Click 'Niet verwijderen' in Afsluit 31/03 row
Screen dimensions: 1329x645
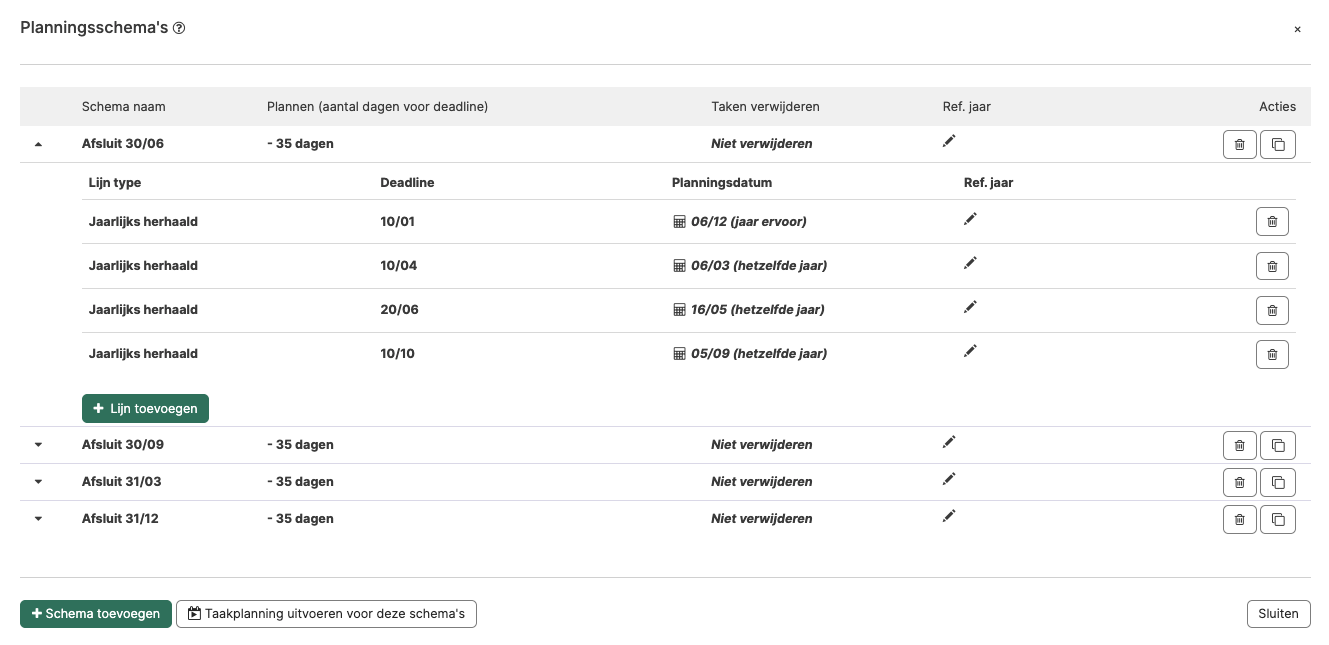[762, 482]
